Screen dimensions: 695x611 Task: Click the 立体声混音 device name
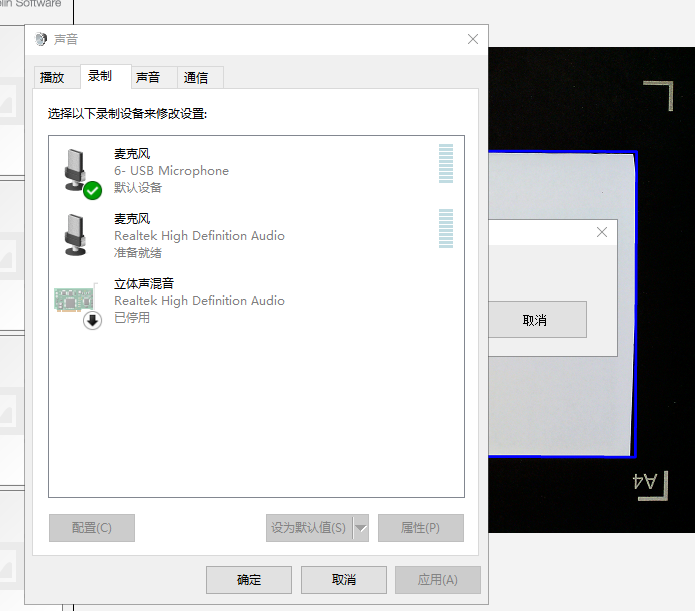click(144, 283)
